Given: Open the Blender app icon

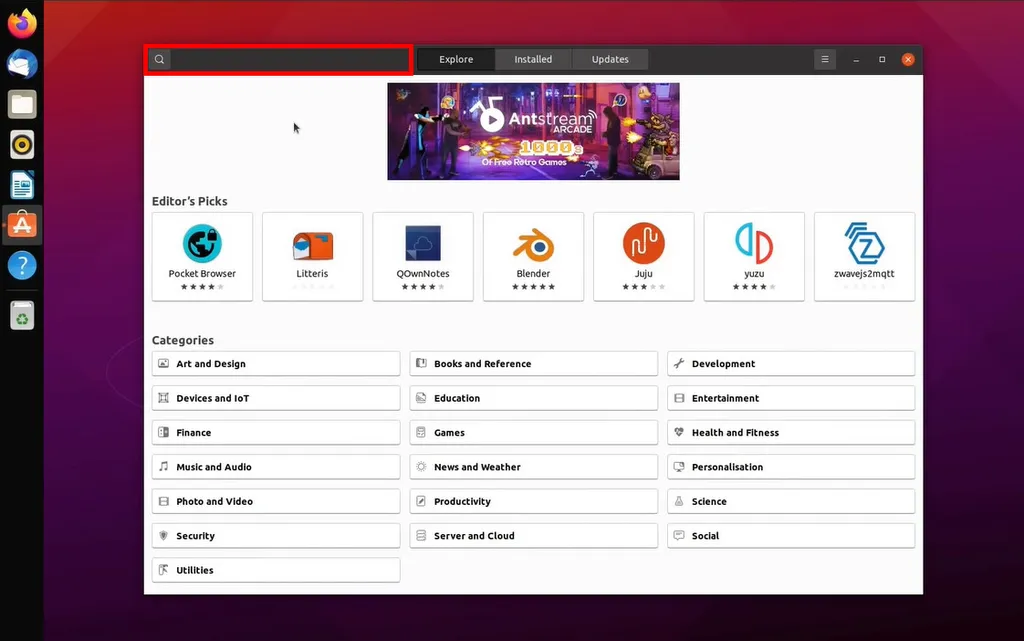Looking at the screenshot, I should (533, 244).
